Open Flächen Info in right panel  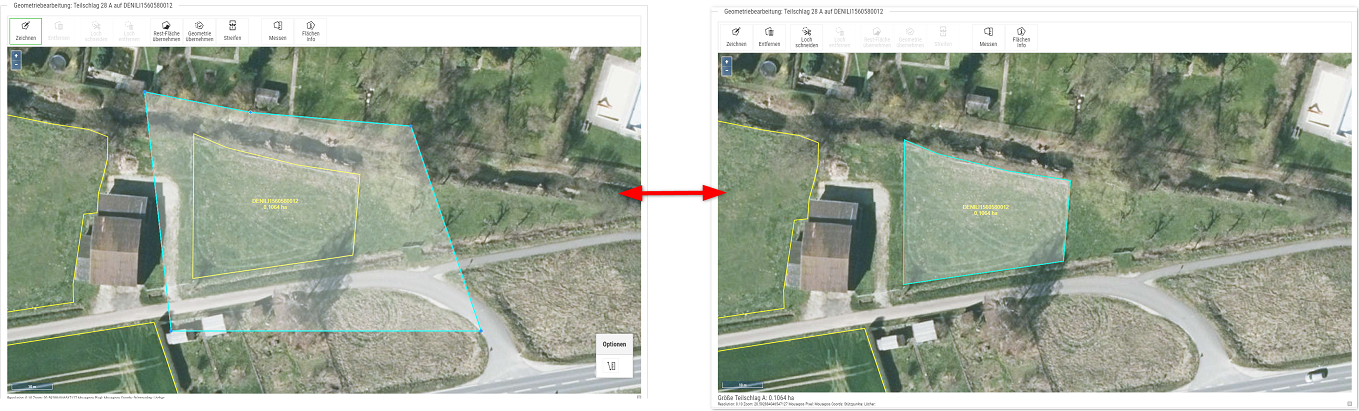coord(1021,37)
